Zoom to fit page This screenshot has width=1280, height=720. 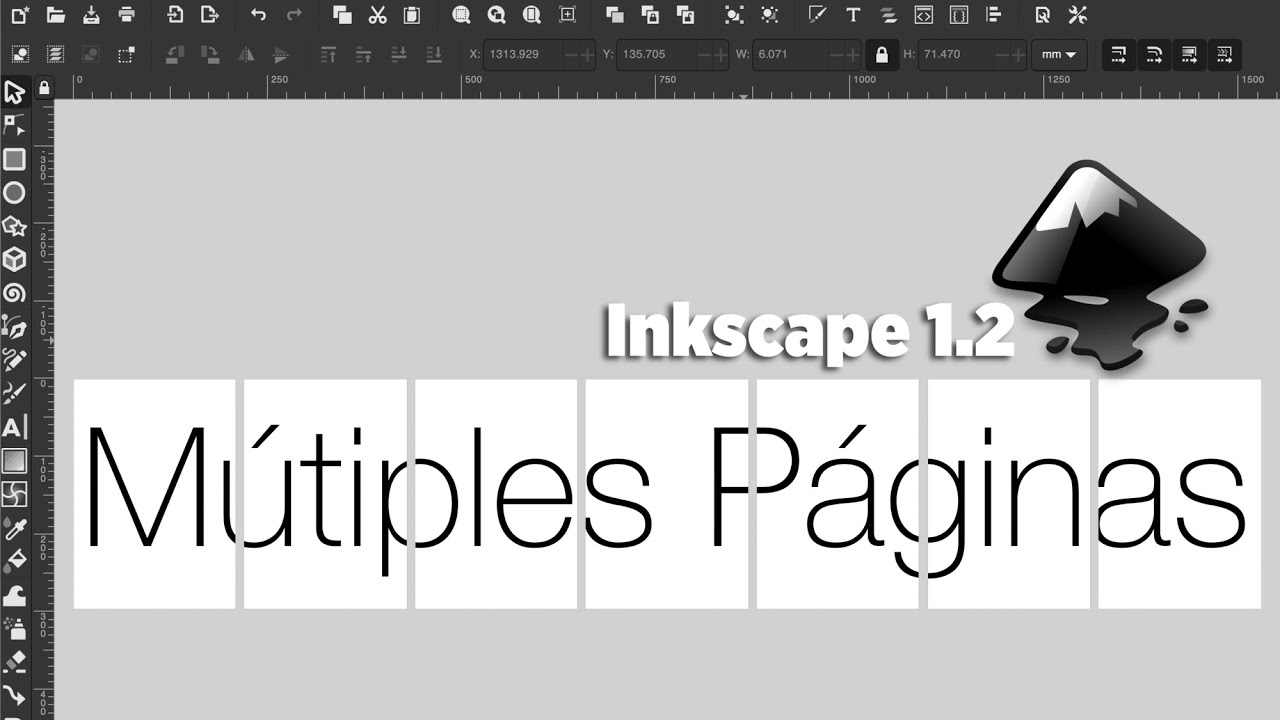[x=531, y=15]
